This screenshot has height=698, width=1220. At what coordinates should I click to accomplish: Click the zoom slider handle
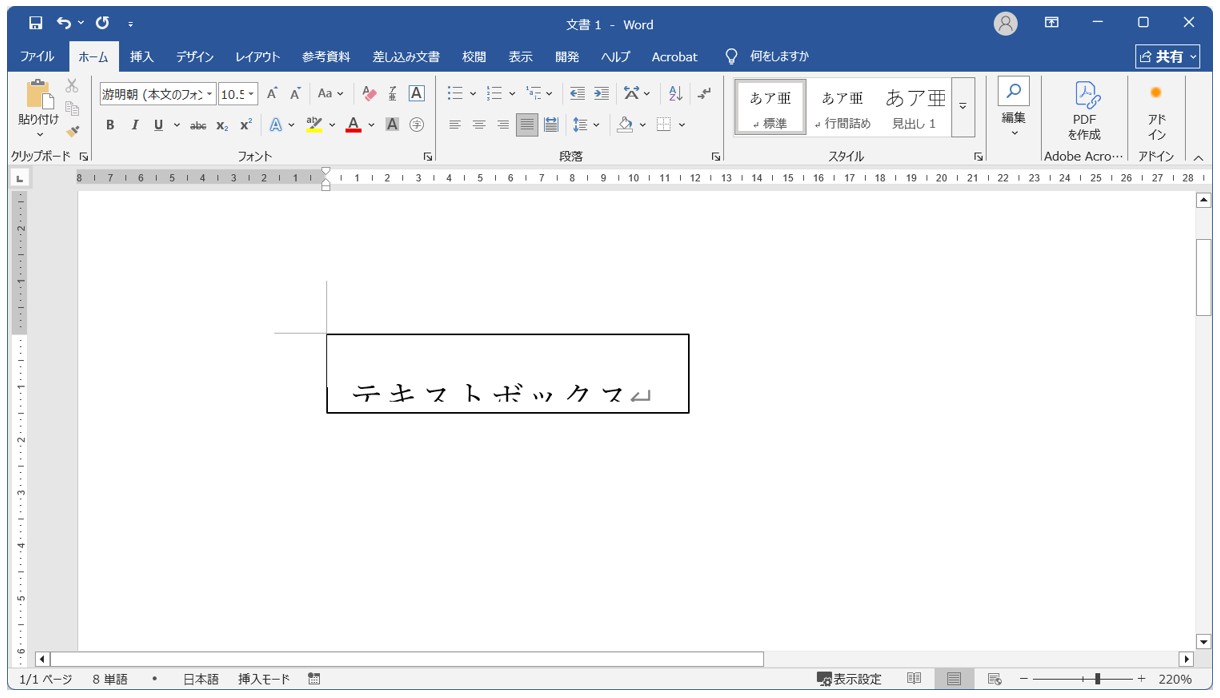(x=1098, y=679)
